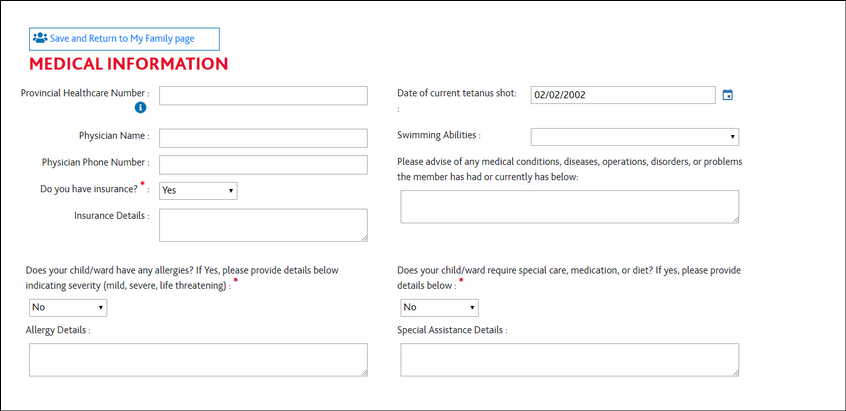846x411 pixels.
Task: Click the 'Do you have insurance?' label
Action: pyautogui.click(x=89, y=189)
